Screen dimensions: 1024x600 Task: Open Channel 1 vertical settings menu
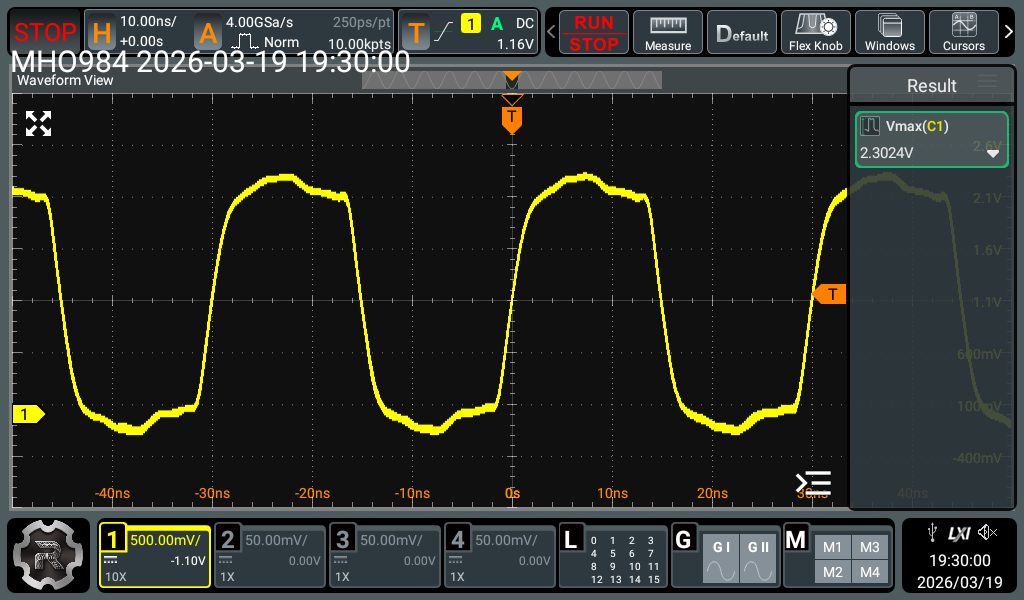pyautogui.click(x=154, y=554)
